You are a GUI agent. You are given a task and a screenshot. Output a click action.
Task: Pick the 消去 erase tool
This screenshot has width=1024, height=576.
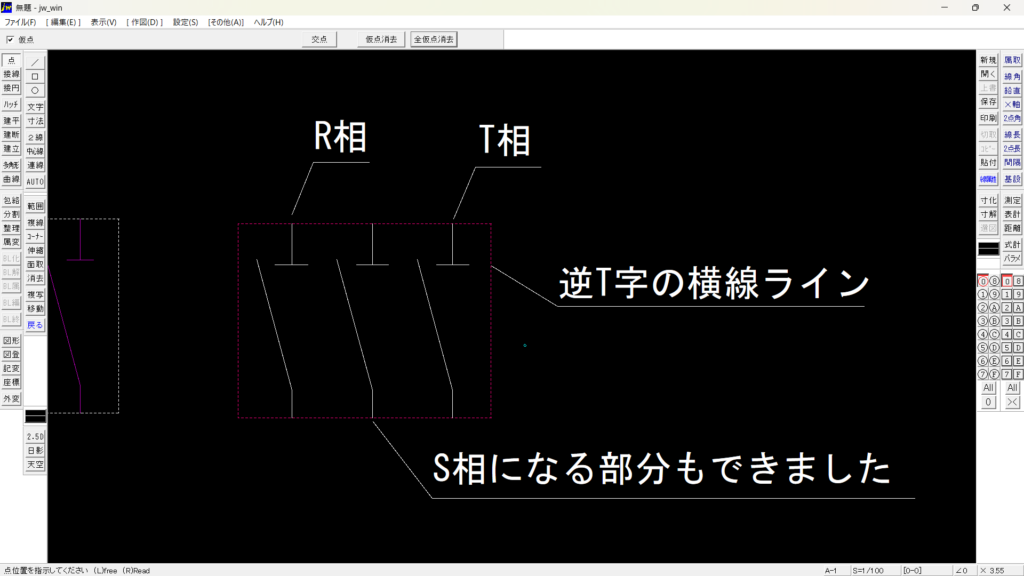click(x=35, y=279)
